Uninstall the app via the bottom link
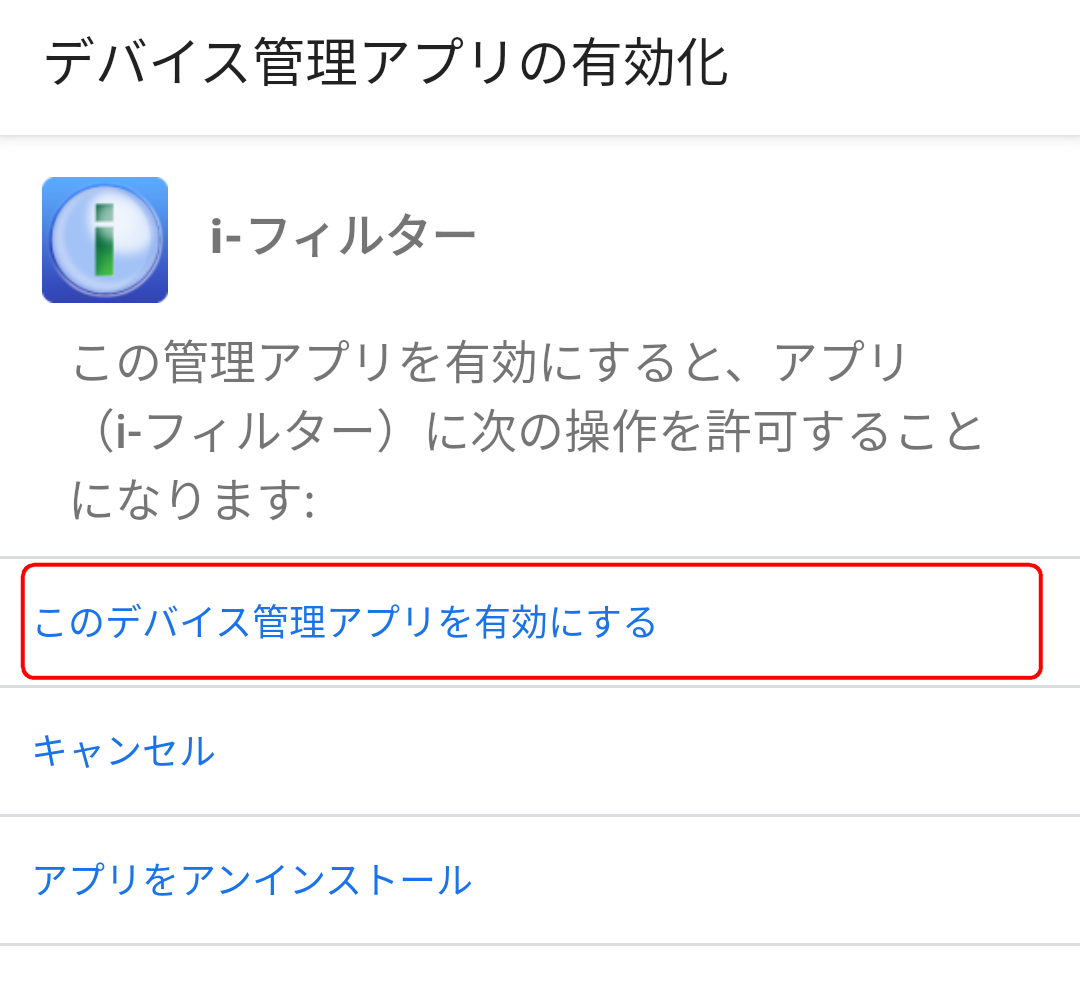 click(x=540, y=880)
